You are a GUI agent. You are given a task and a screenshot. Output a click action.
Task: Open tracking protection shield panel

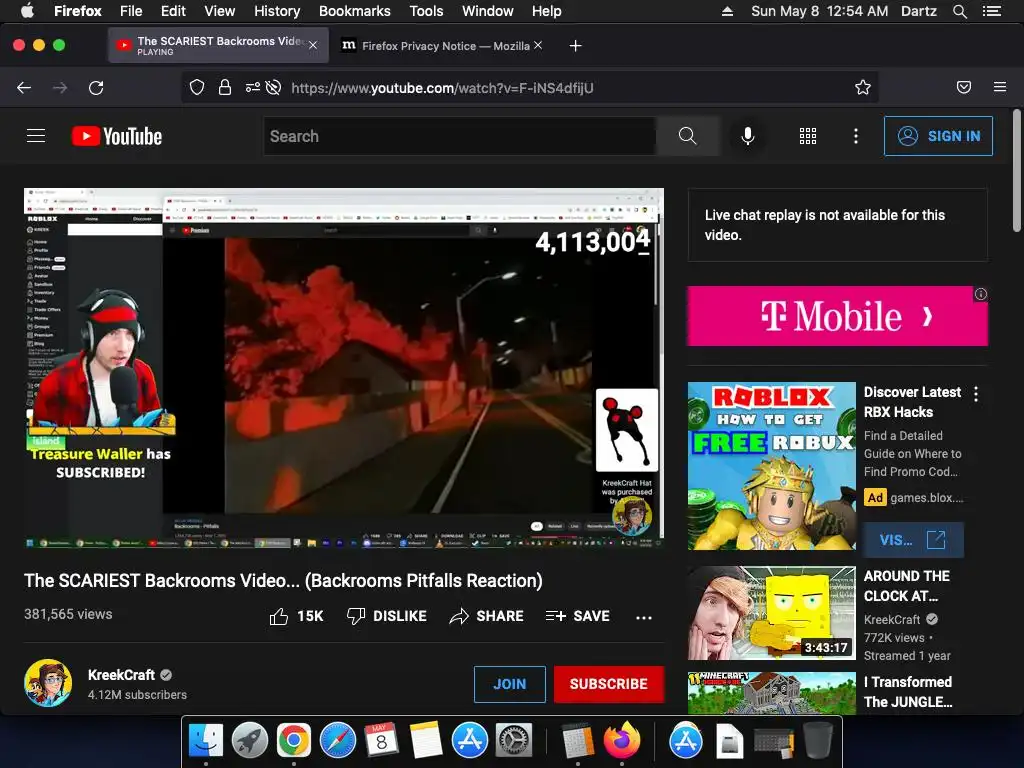[197, 88]
